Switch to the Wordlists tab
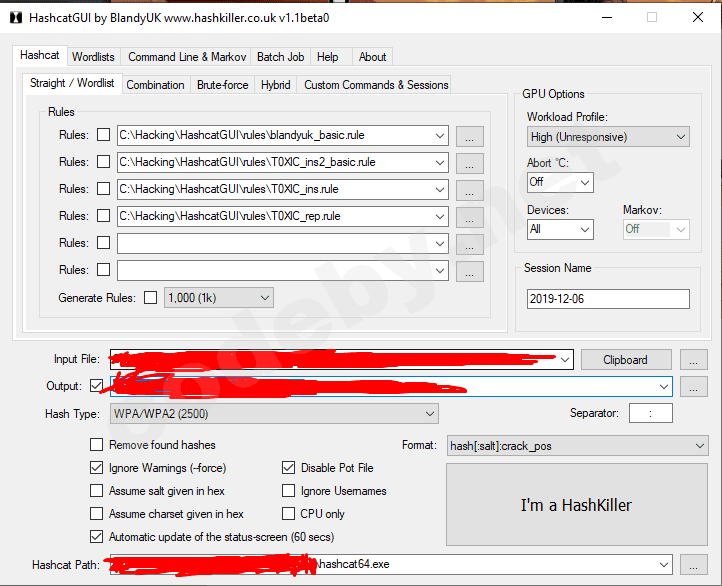The height and width of the screenshot is (586, 722). (x=93, y=57)
